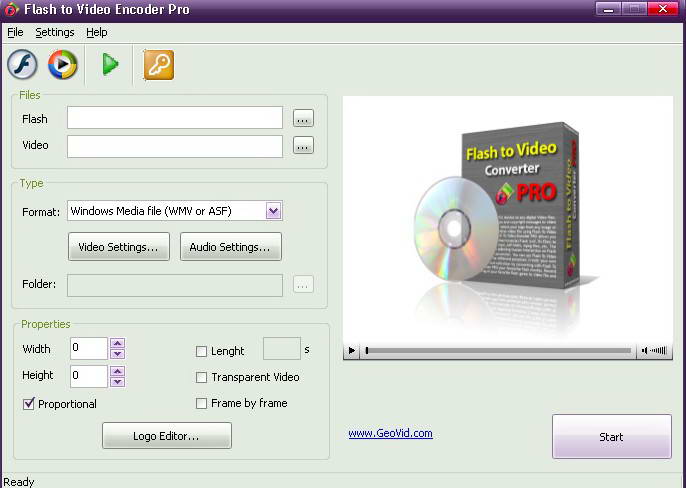Image resolution: width=686 pixels, height=488 pixels.
Task: Click the Flash file toolbar icon
Action: click(x=22, y=65)
